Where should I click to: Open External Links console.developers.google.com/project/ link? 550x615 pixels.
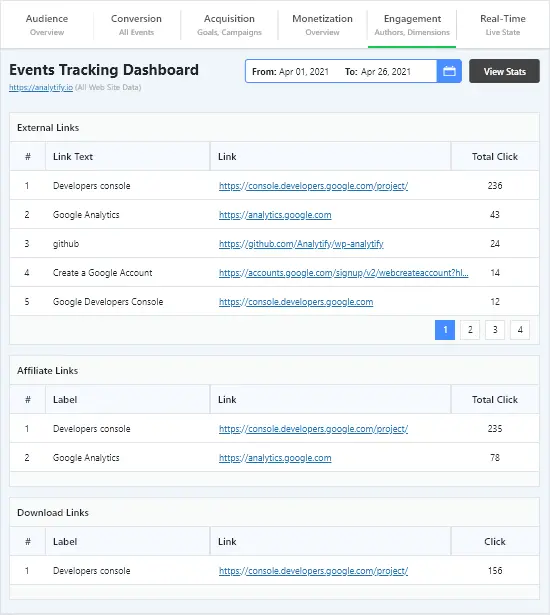313,186
